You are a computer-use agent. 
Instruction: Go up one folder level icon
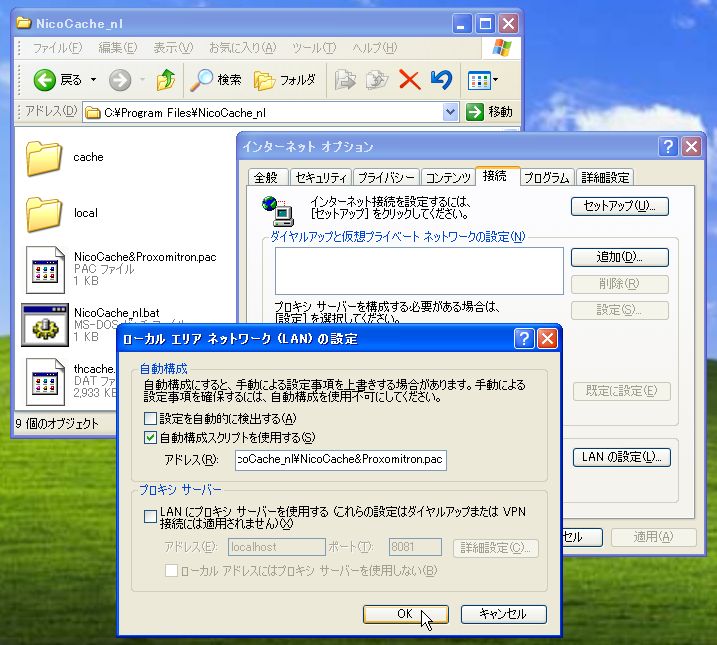166,80
